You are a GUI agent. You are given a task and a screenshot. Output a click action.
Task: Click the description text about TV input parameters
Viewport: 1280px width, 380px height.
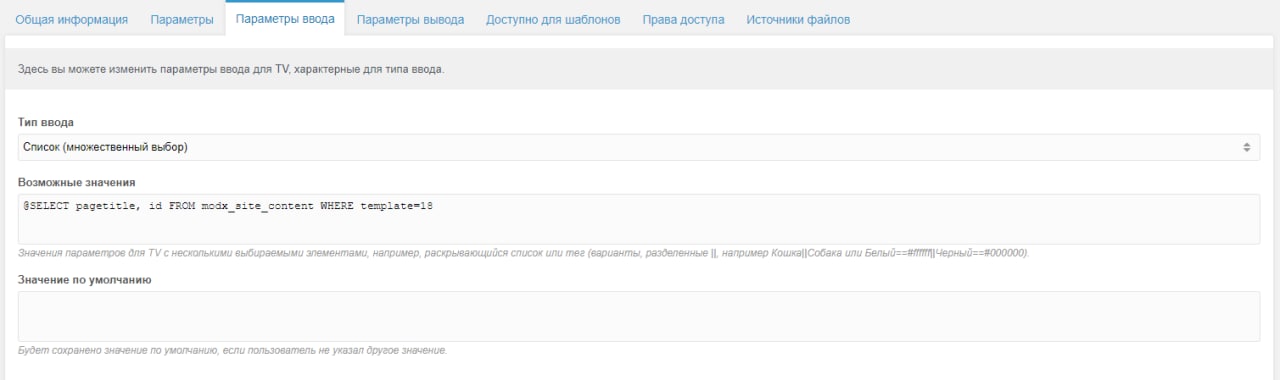231,70
